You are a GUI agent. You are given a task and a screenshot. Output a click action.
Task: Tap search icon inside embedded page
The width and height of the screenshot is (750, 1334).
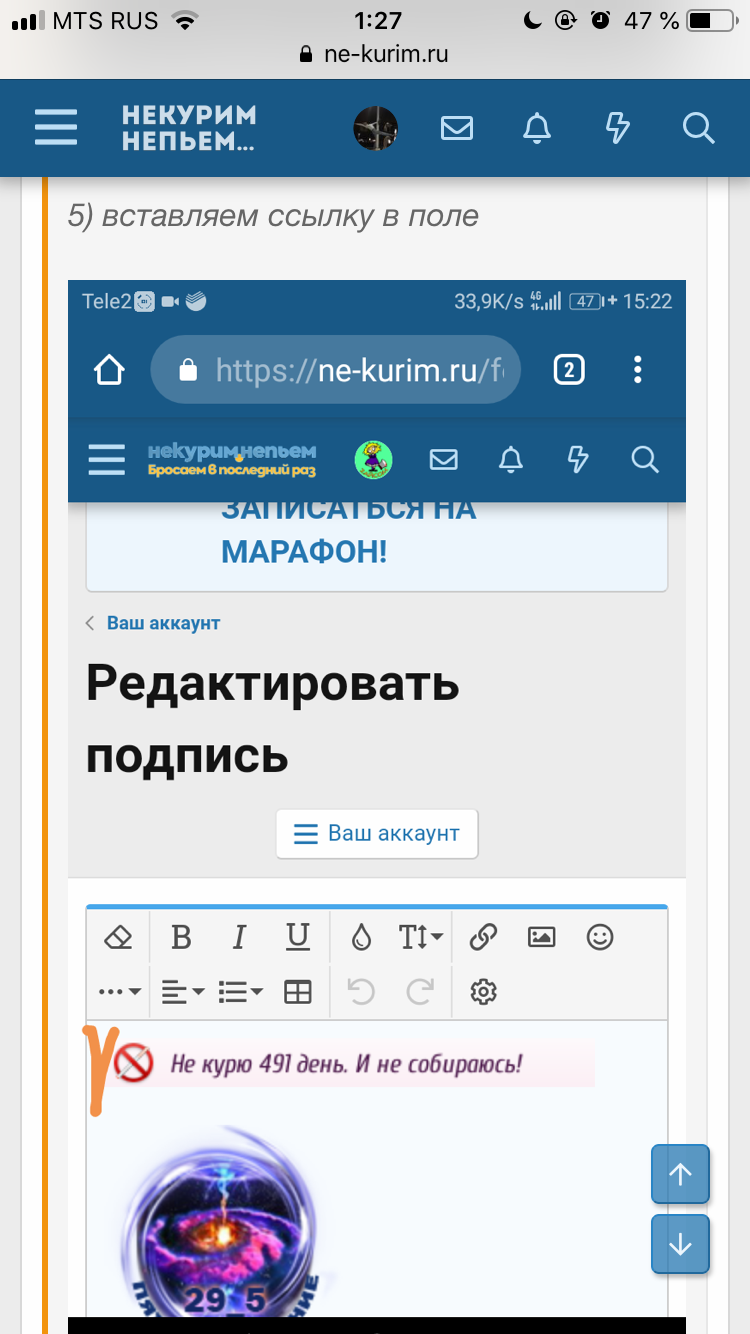tap(645, 459)
